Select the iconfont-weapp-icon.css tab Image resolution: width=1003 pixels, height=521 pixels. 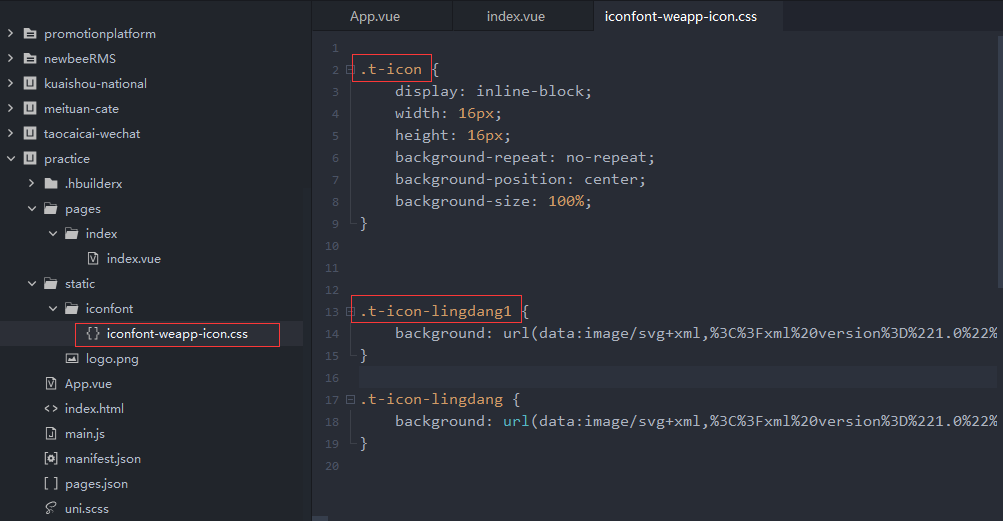681,17
